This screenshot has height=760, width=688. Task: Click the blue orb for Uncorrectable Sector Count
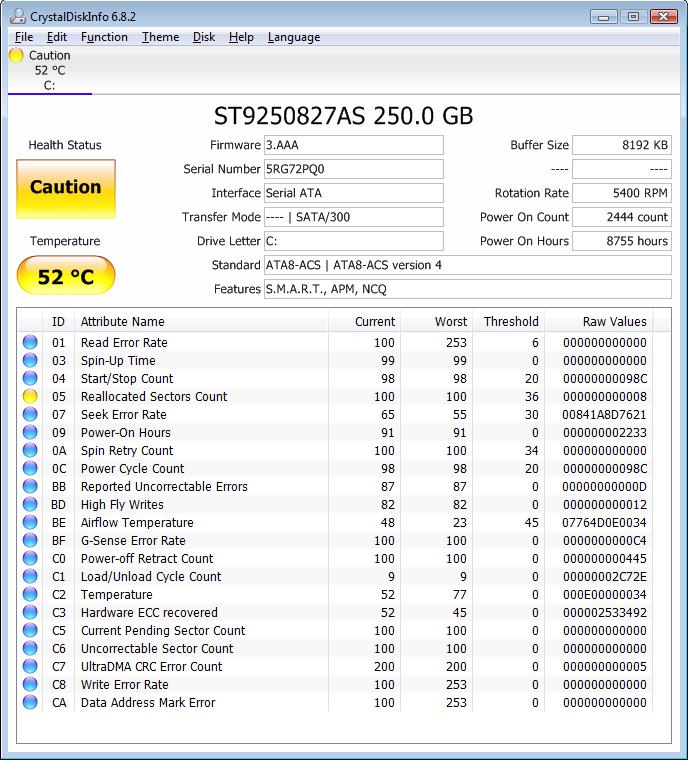coord(30,648)
